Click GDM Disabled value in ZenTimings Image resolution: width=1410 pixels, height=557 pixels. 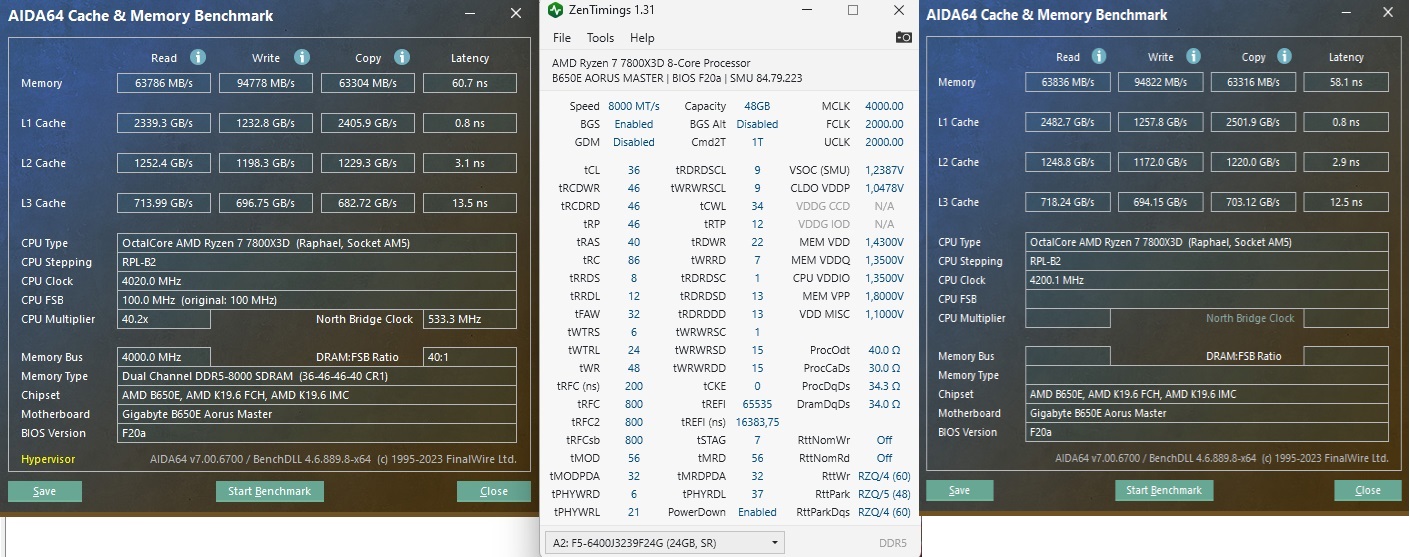tap(634, 142)
